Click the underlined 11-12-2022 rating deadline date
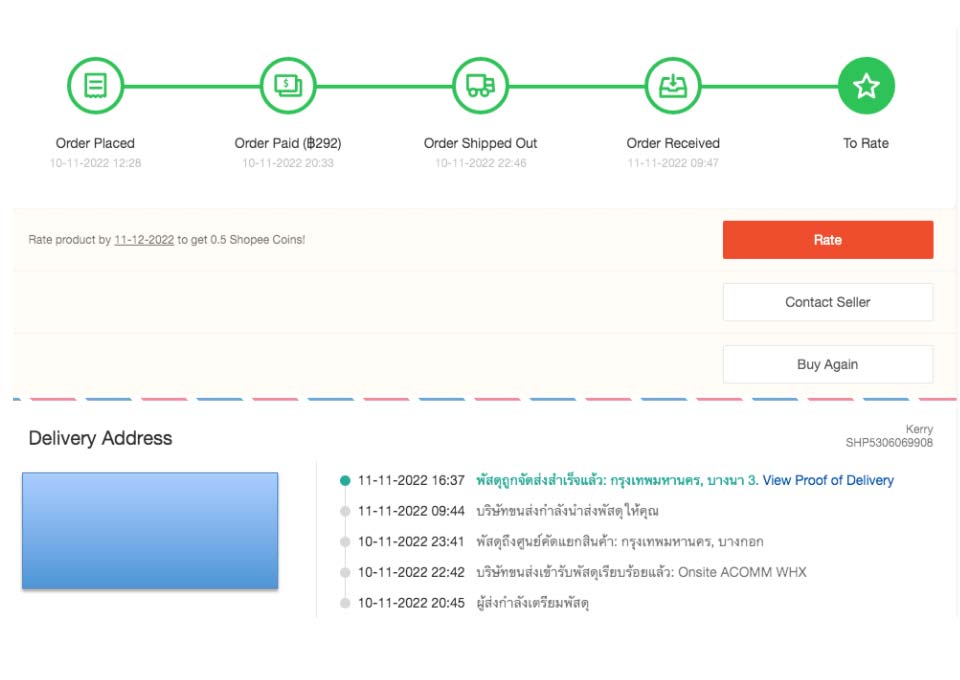This screenshot has width=960, height=680. click(144, 240)
